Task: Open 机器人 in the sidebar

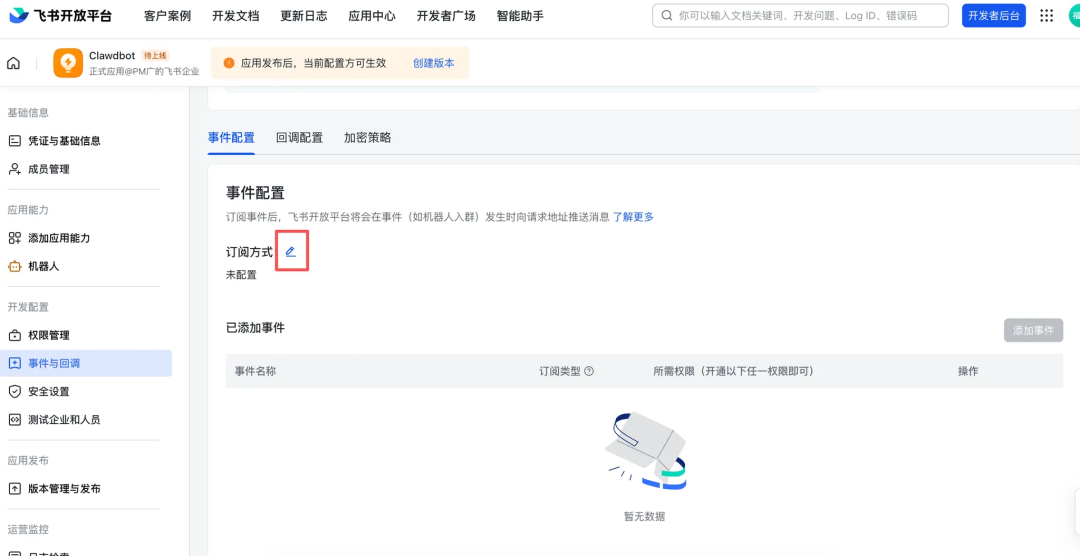Action: 43,267
